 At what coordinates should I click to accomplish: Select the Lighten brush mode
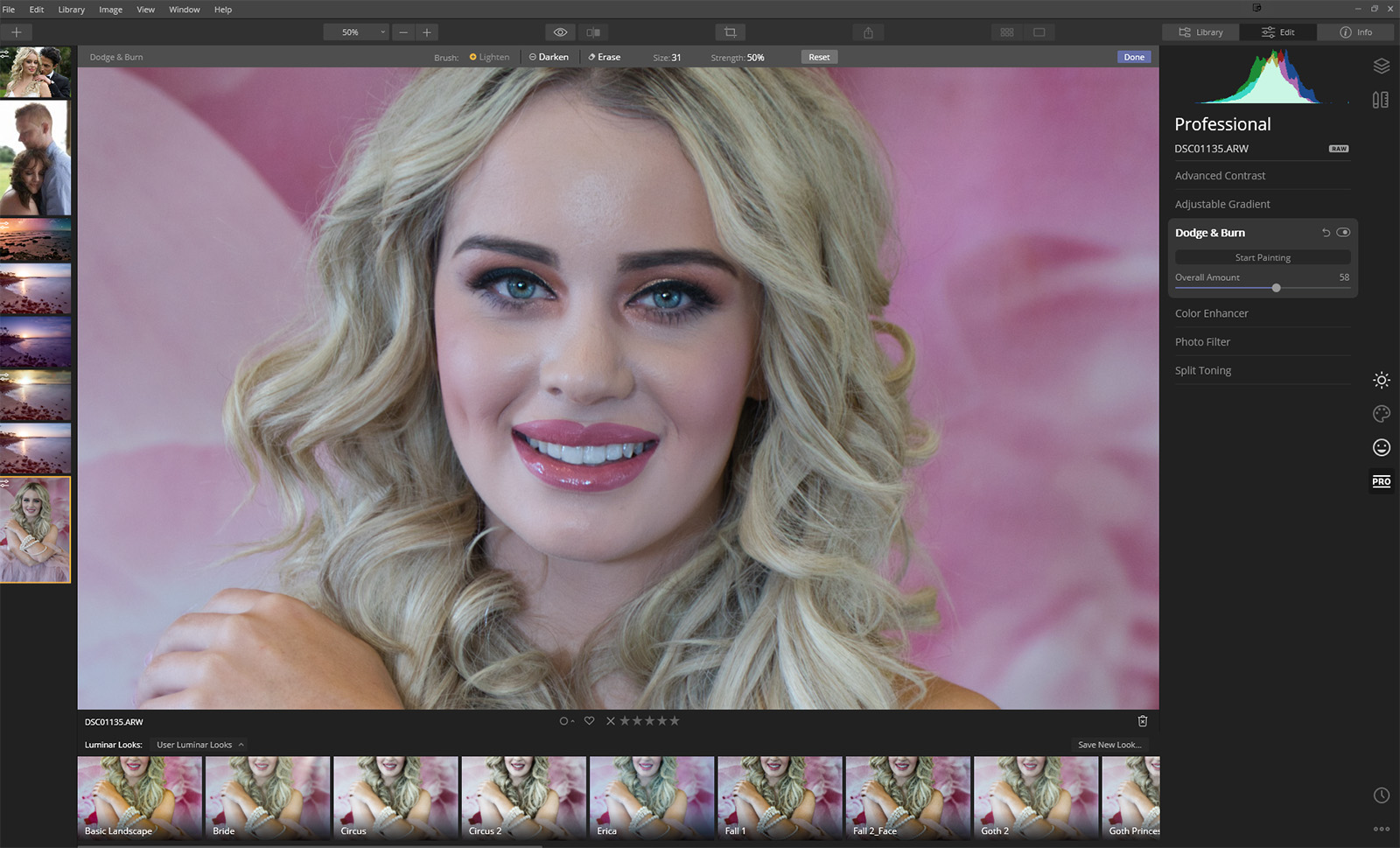point(489,57)
